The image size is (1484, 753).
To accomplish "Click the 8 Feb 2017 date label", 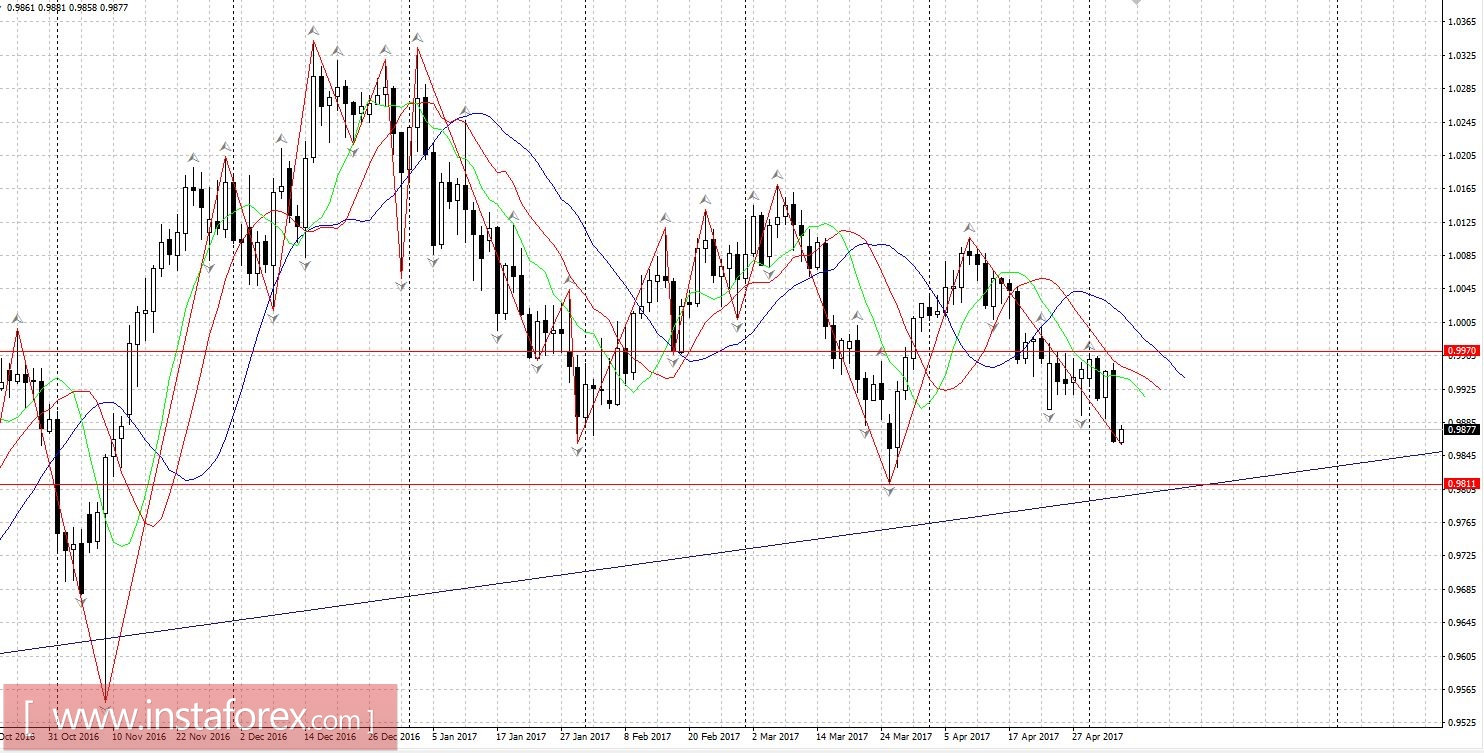I will [647, 737].
